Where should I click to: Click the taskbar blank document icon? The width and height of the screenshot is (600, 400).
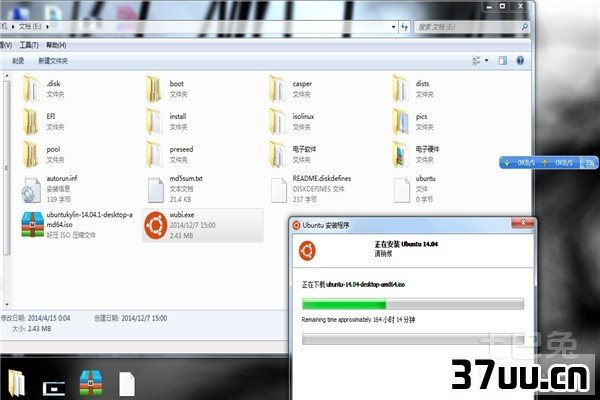pyautogui.click(x=127, y=384)
